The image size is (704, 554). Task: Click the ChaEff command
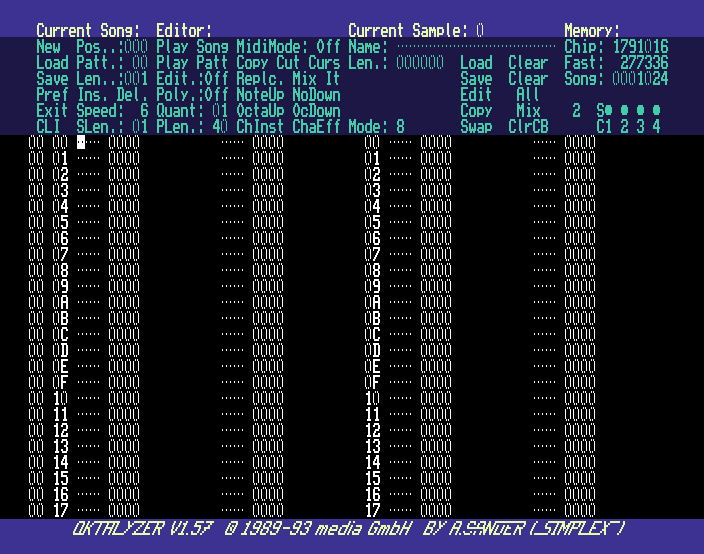click(x=316, y=127)
